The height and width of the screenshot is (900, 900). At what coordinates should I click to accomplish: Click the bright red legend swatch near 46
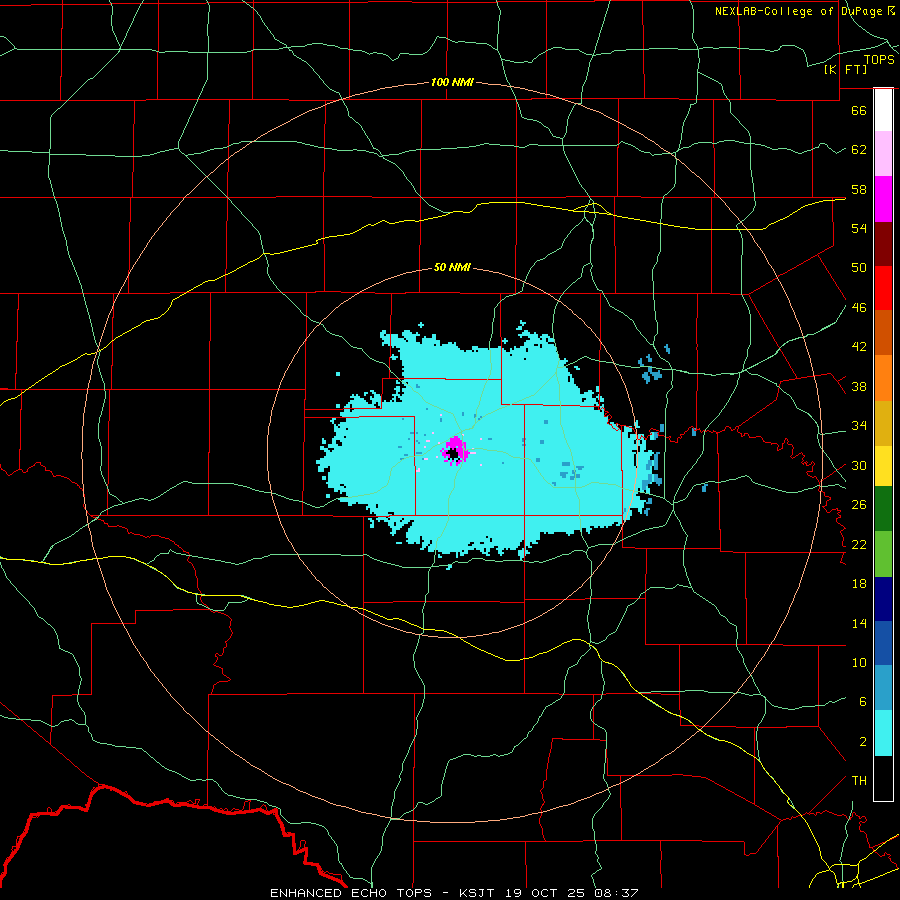(883, 288)
